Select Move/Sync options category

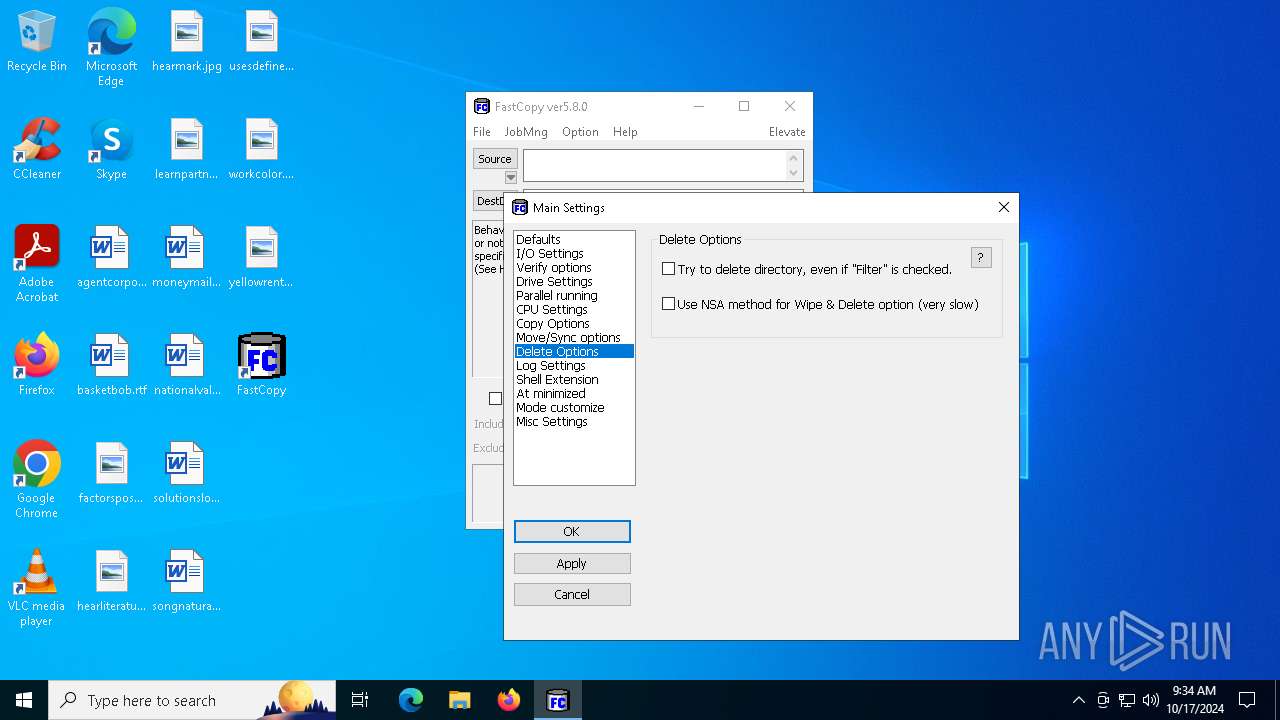[574, 337]
